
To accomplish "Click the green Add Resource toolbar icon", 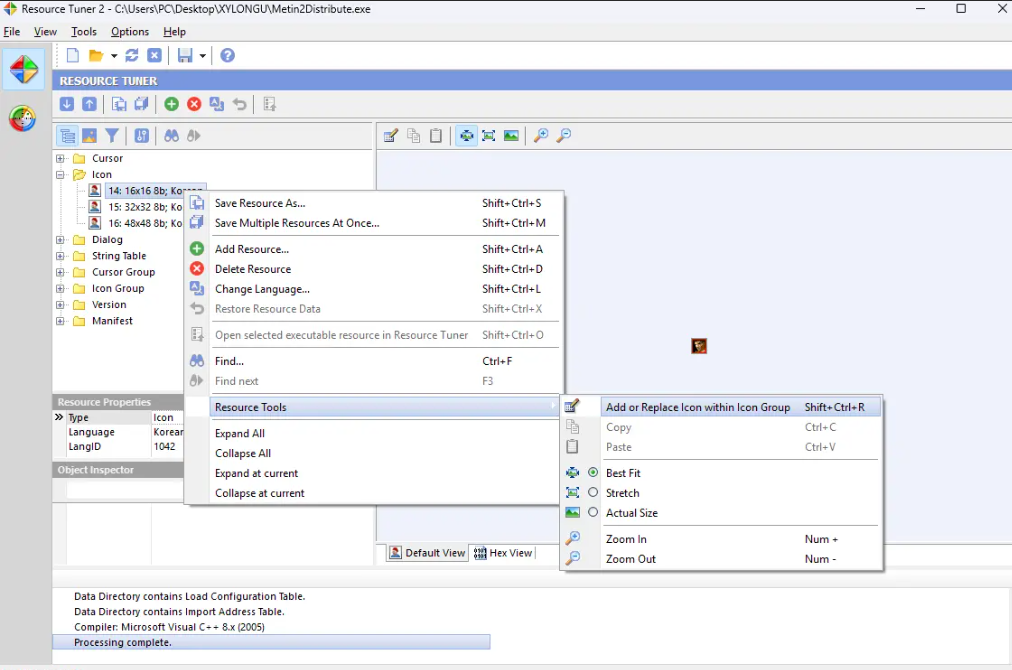I will (x=172, y=104).
